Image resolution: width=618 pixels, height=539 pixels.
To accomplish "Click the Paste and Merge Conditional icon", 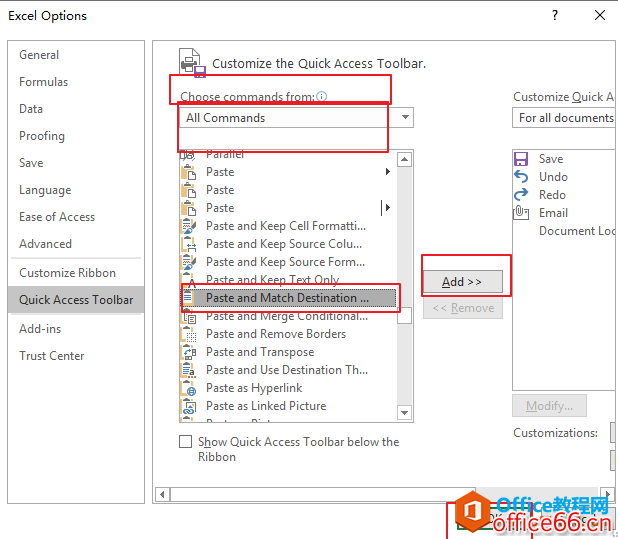I will 188,316.
